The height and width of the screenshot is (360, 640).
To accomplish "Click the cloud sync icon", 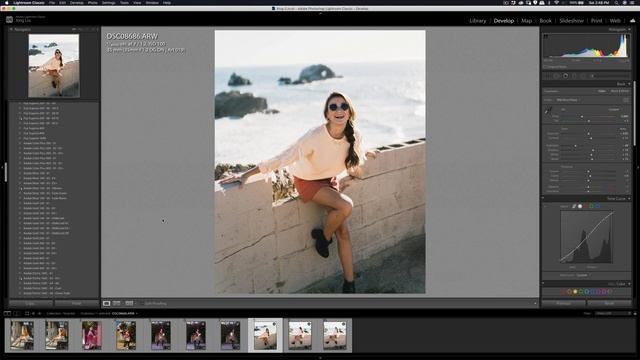I will click(x=632, y=20).
